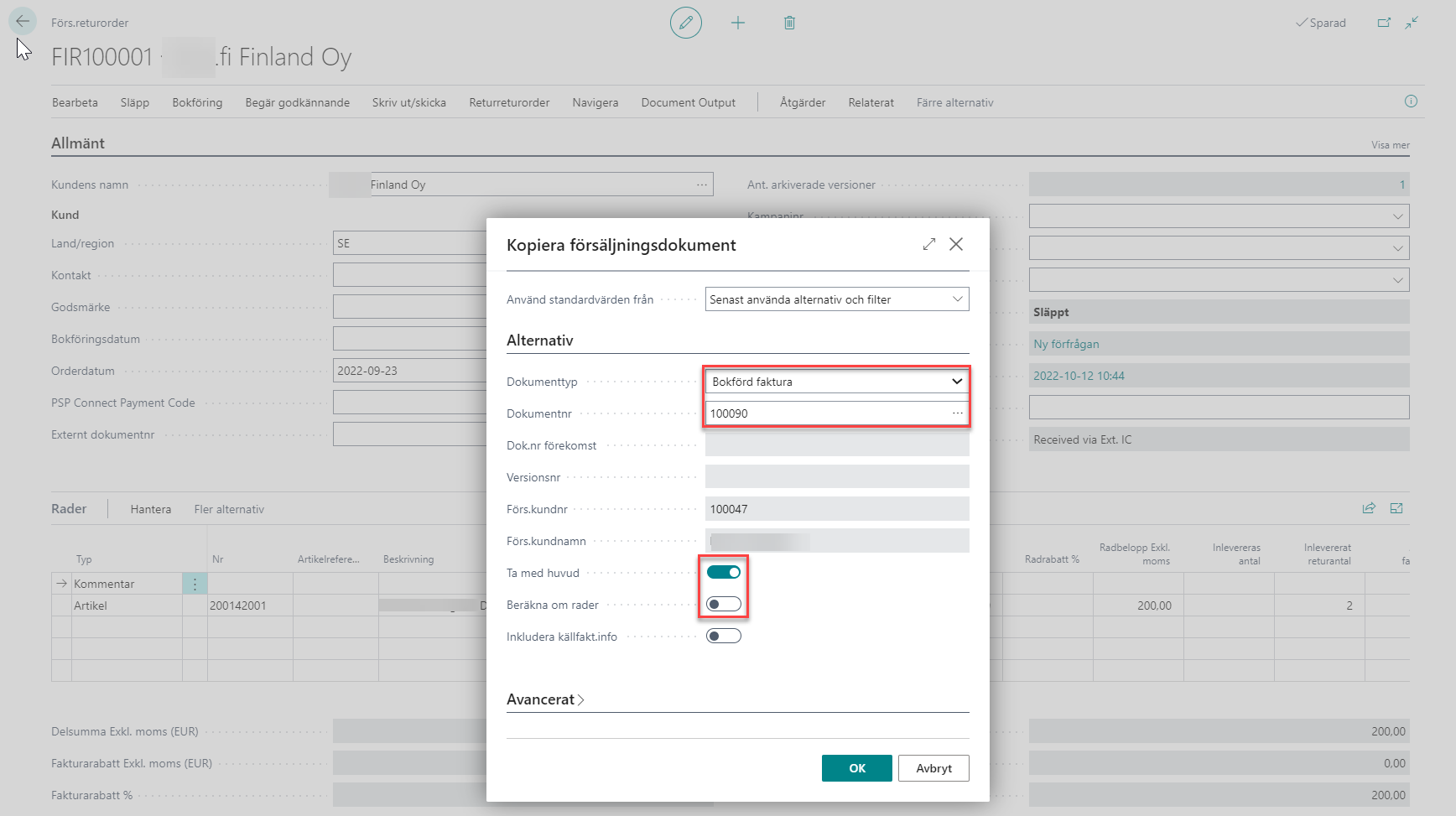This screenshot has height=816, width=1456.
Task: Open the Använd standardvärden från dropdown
Action: coord(836,299)
